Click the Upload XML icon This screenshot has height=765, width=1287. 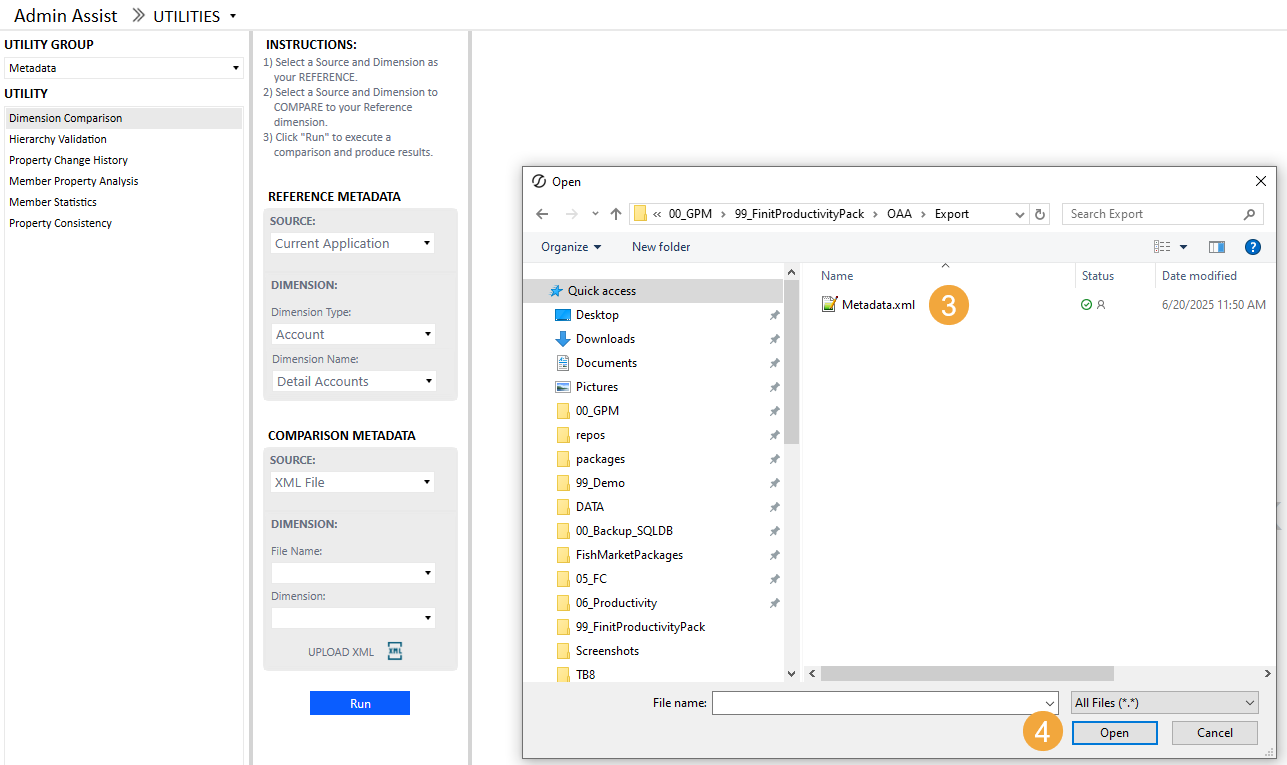click(x=394, y=651)
